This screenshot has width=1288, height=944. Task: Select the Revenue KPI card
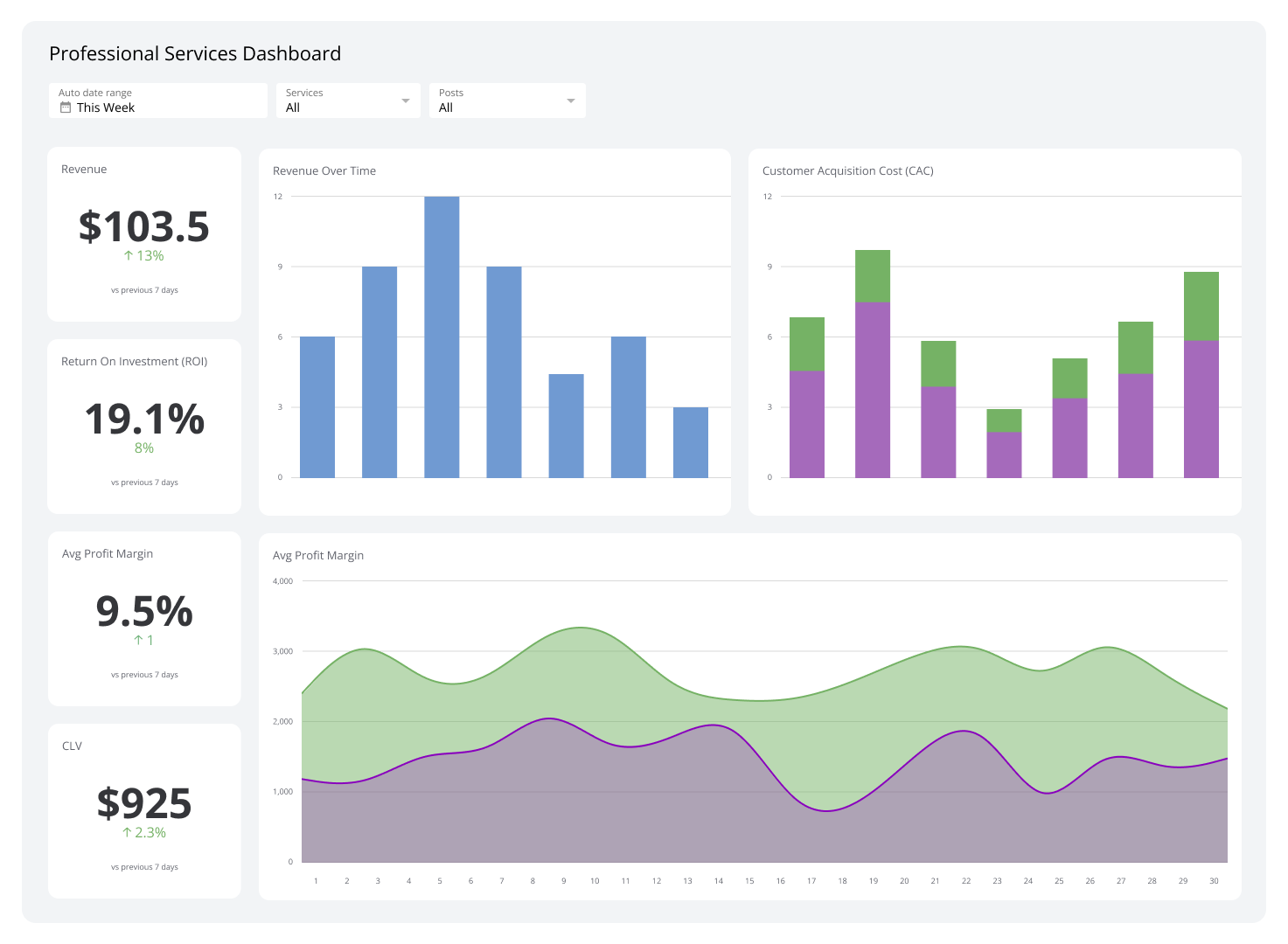pos(144,233)
